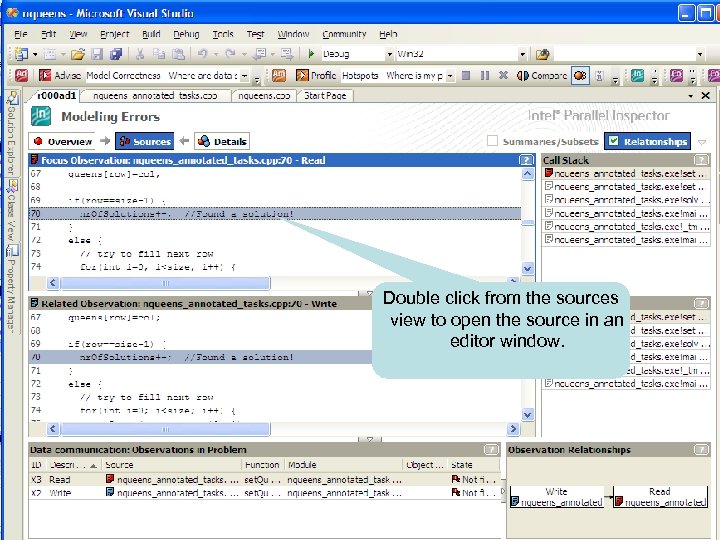Open Property Manager side tab
Screen dimensions: 720x540
point(12,288)
